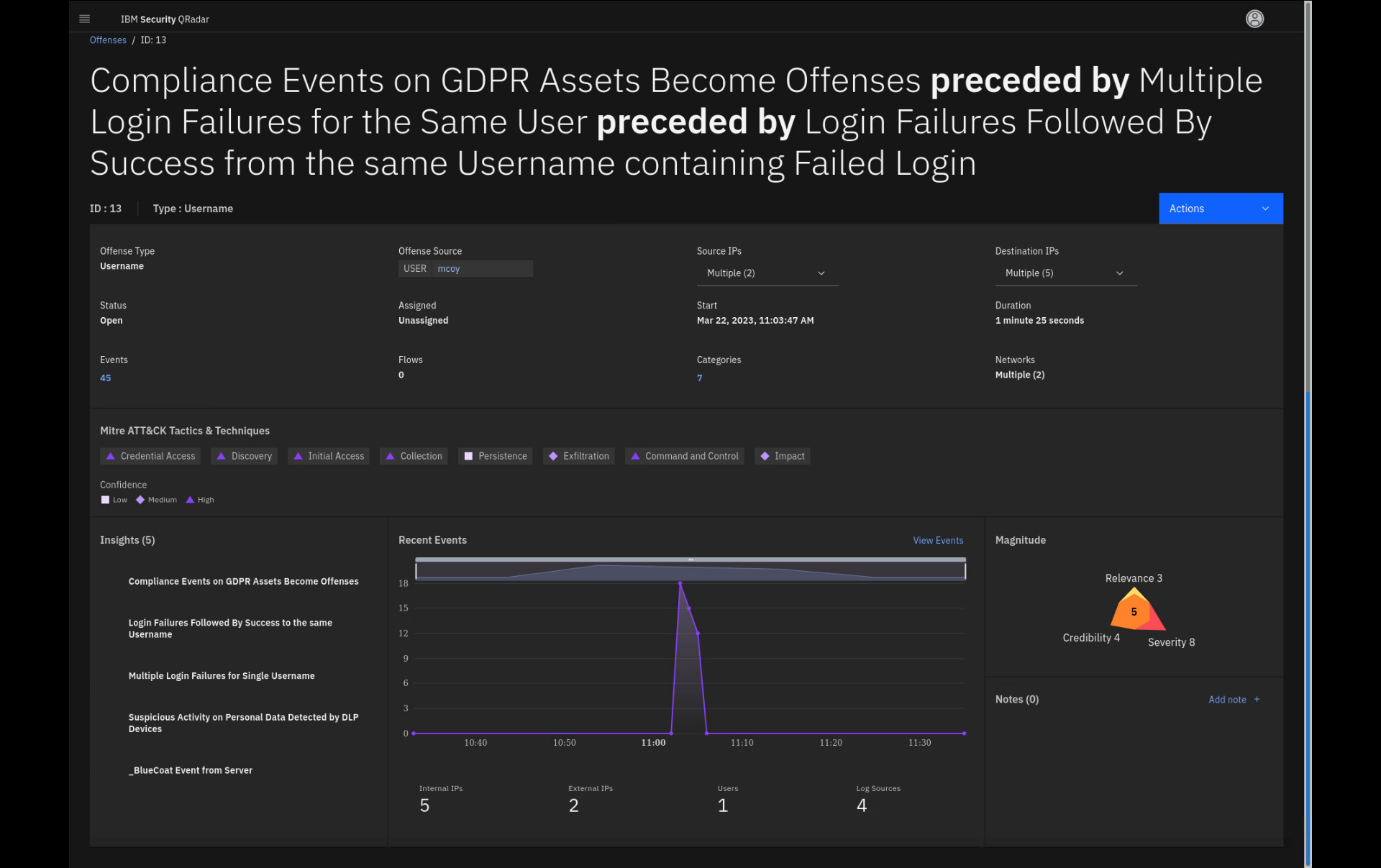Click the Impact tactic tag
This screenshot has height=868, width=1381.
(782, 456)
